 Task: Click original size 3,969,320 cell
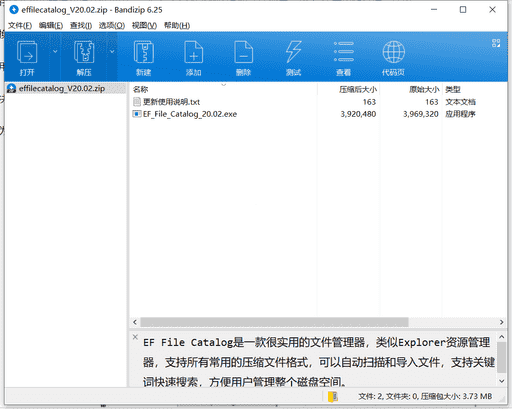tap(420, 114)
